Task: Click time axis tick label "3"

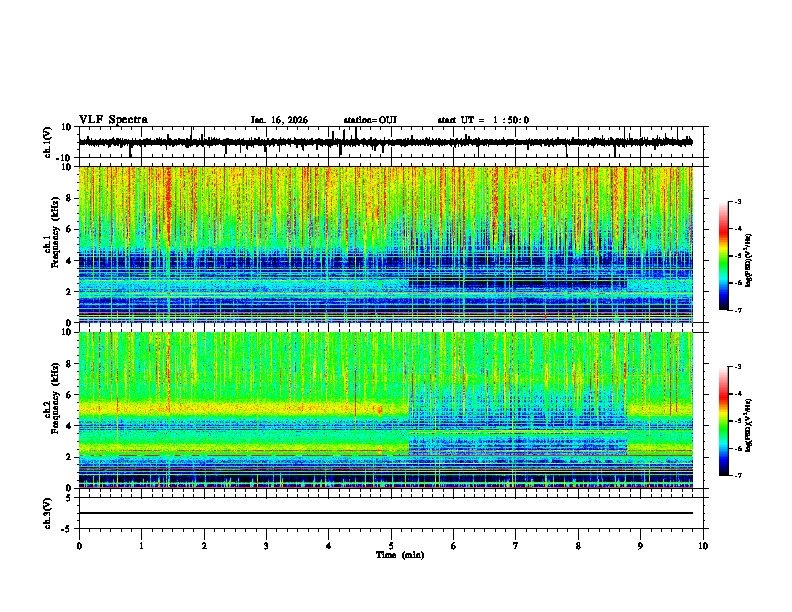Action: 266,546
